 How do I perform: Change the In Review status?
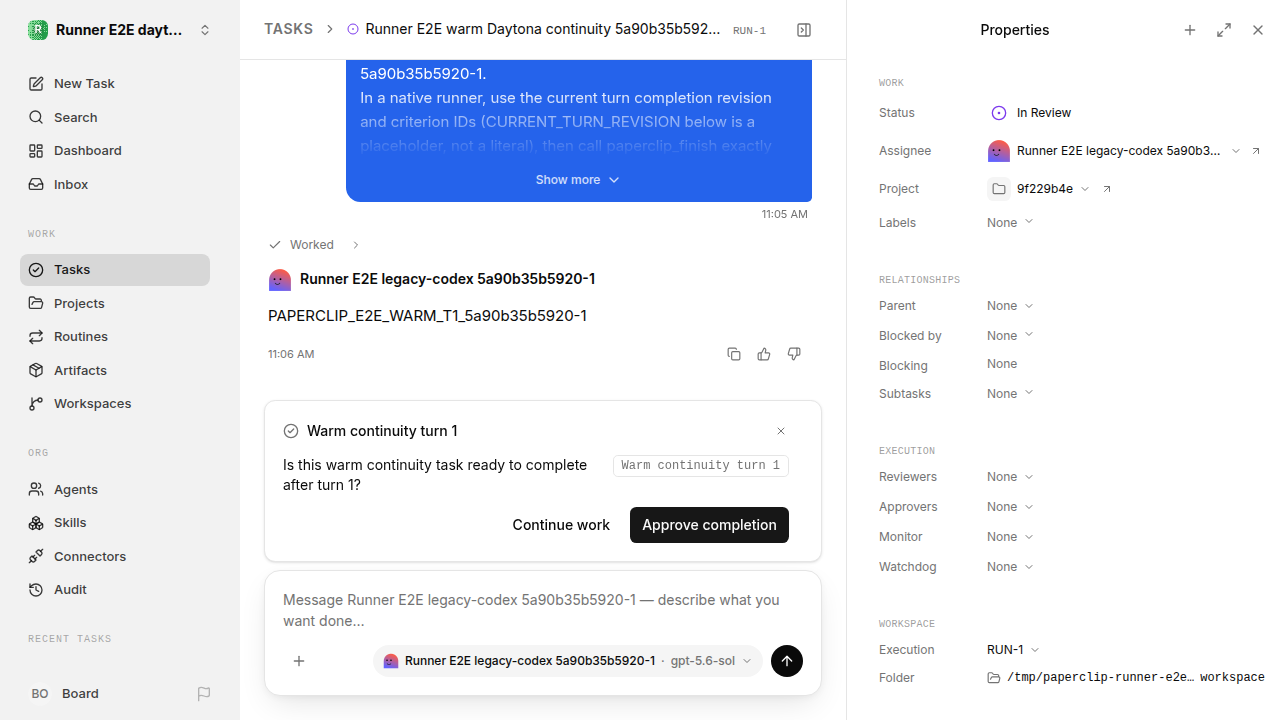pyautogui.click(x=1031, y=113)
